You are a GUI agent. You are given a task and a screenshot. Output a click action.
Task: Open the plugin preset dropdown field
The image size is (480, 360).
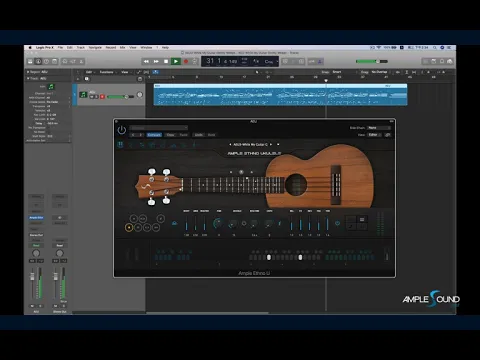pos(159,128)
